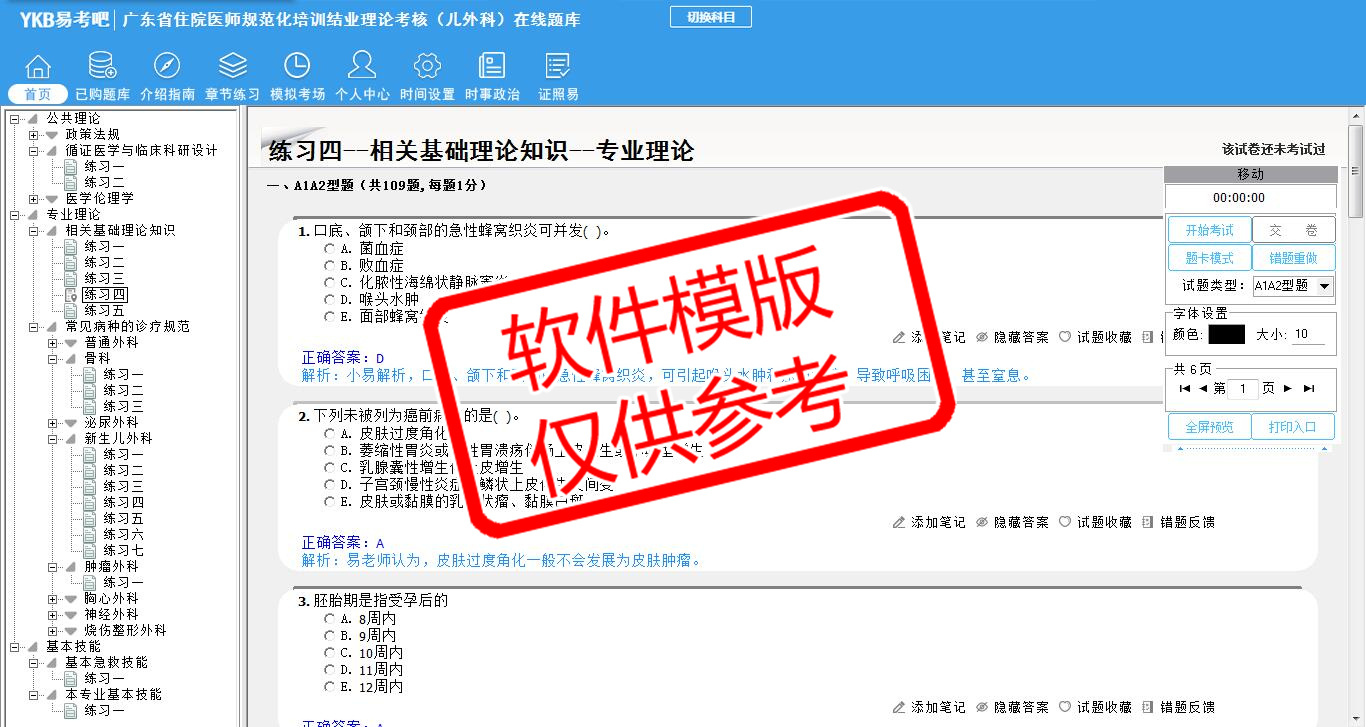
Task: Open the 已购题库 database icon
Action: tap(102, 67)
